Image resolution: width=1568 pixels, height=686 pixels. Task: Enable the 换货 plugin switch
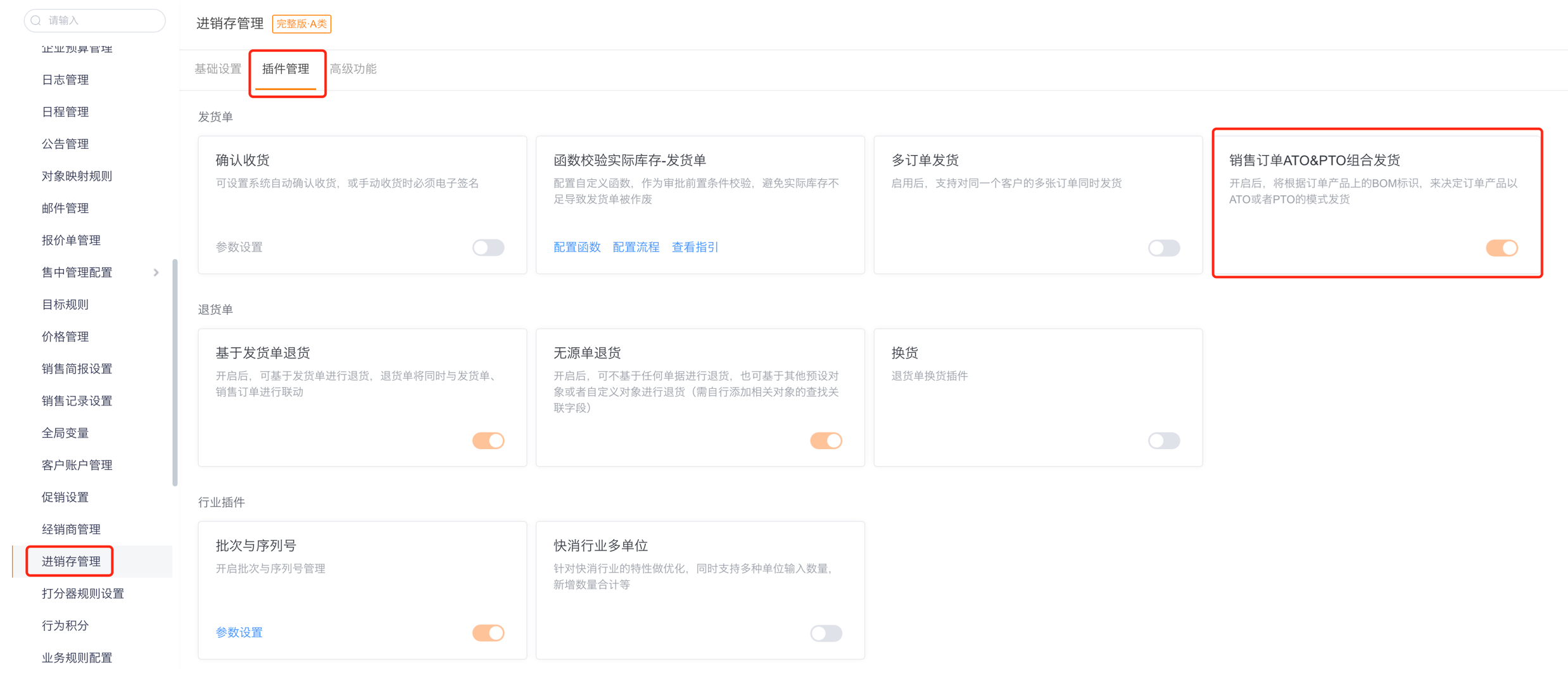(x=1163, y=440)
